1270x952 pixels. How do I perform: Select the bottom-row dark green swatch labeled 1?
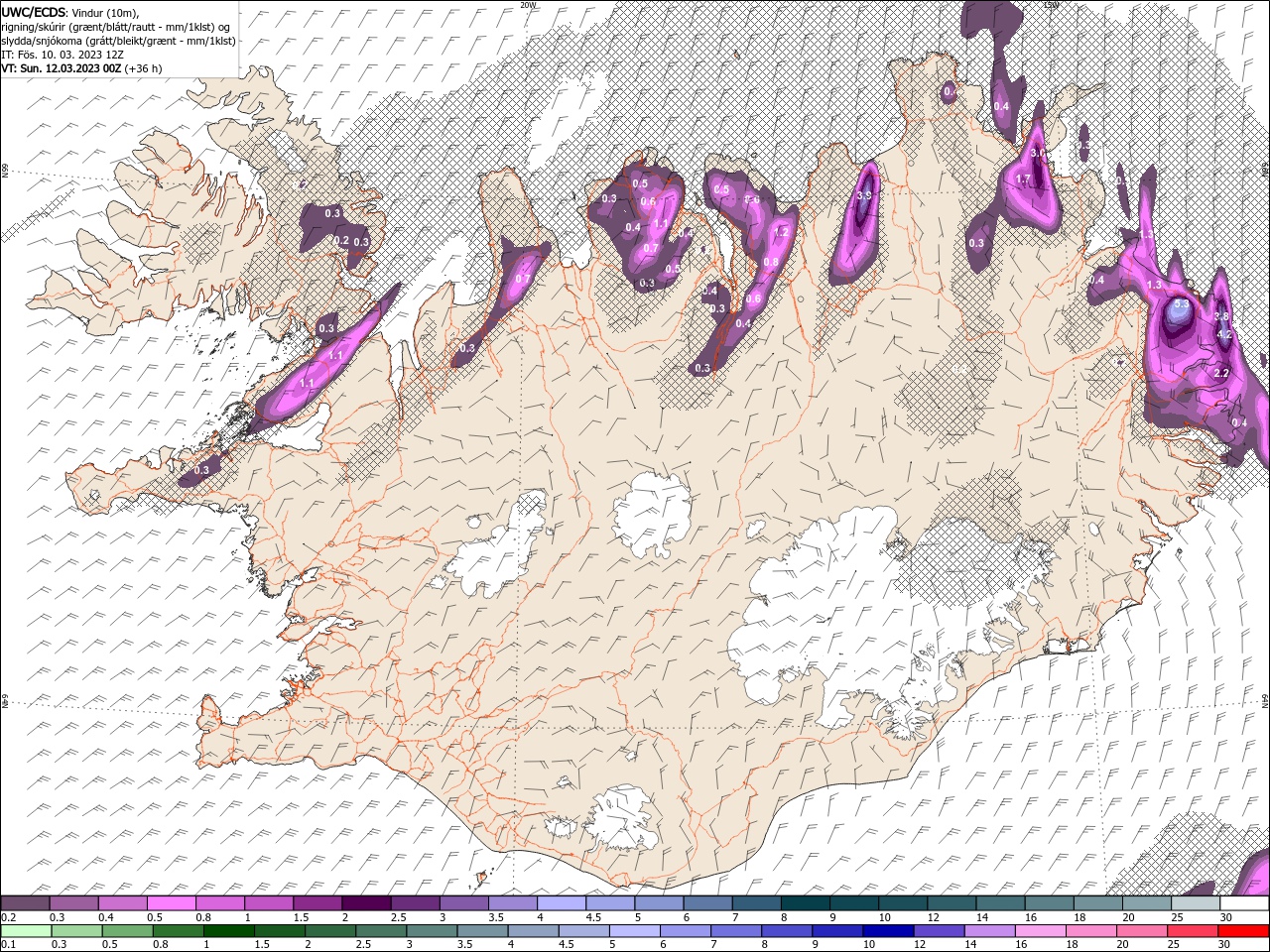coord(230,931)
